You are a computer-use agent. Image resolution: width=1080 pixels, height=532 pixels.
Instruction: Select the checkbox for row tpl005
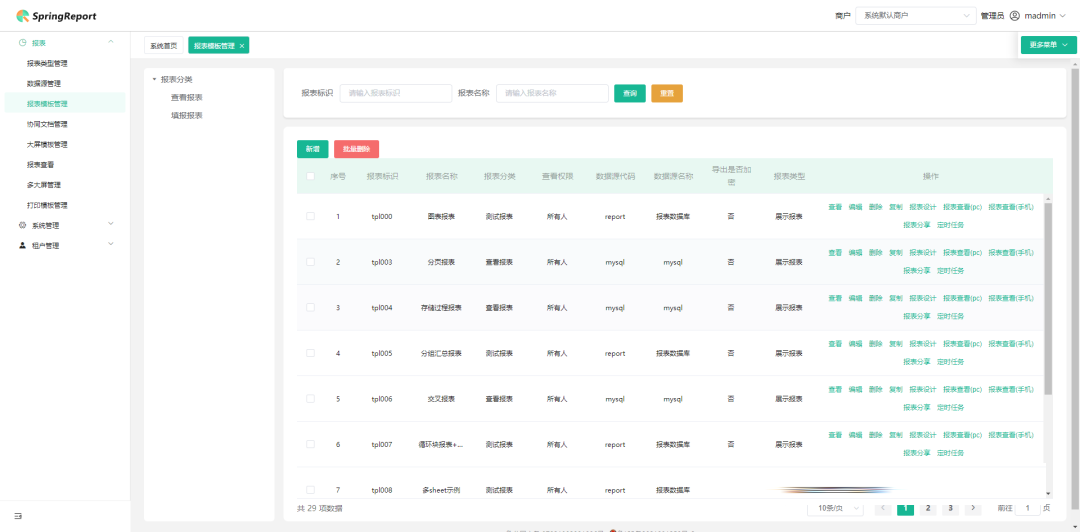point(310,353)
